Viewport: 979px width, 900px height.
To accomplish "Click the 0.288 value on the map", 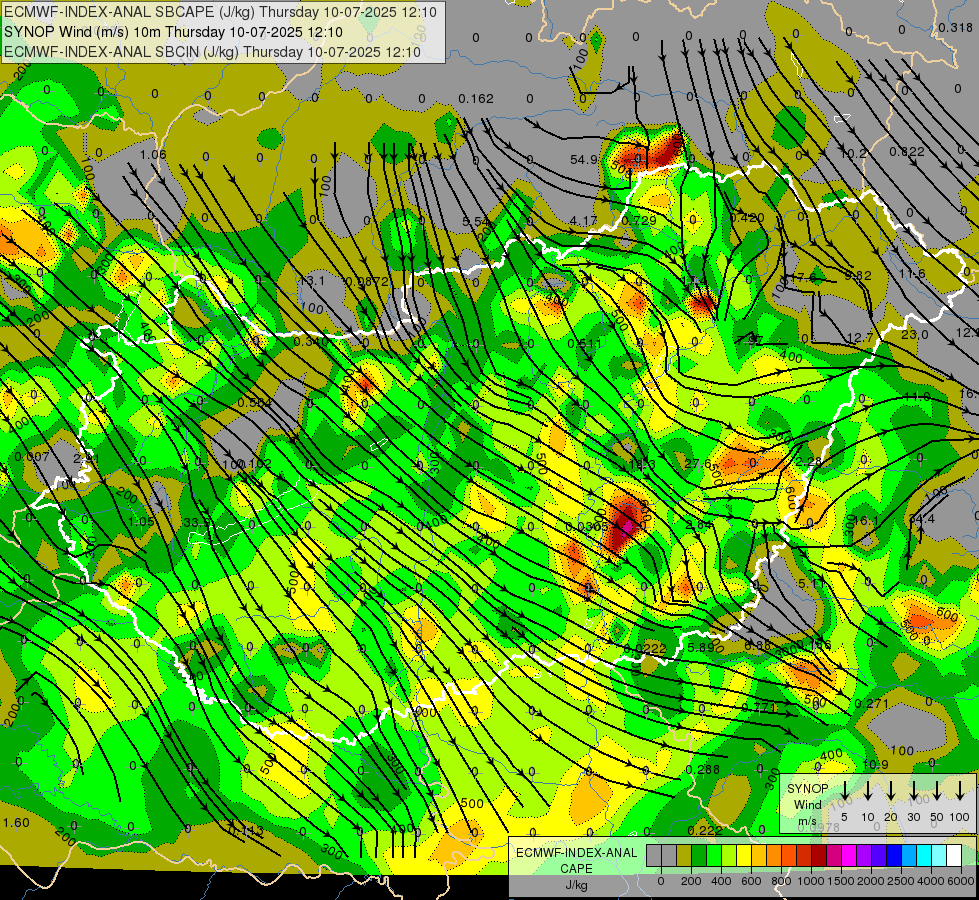I will pos(703,769).
